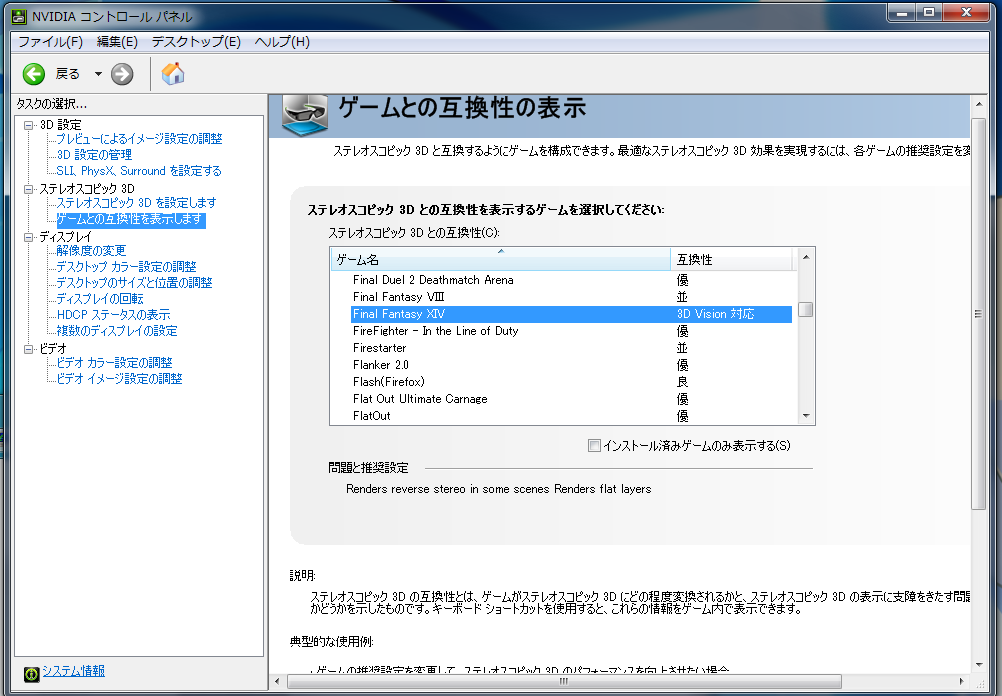Click the grey forward arrow icon

(x=122, y=74)
